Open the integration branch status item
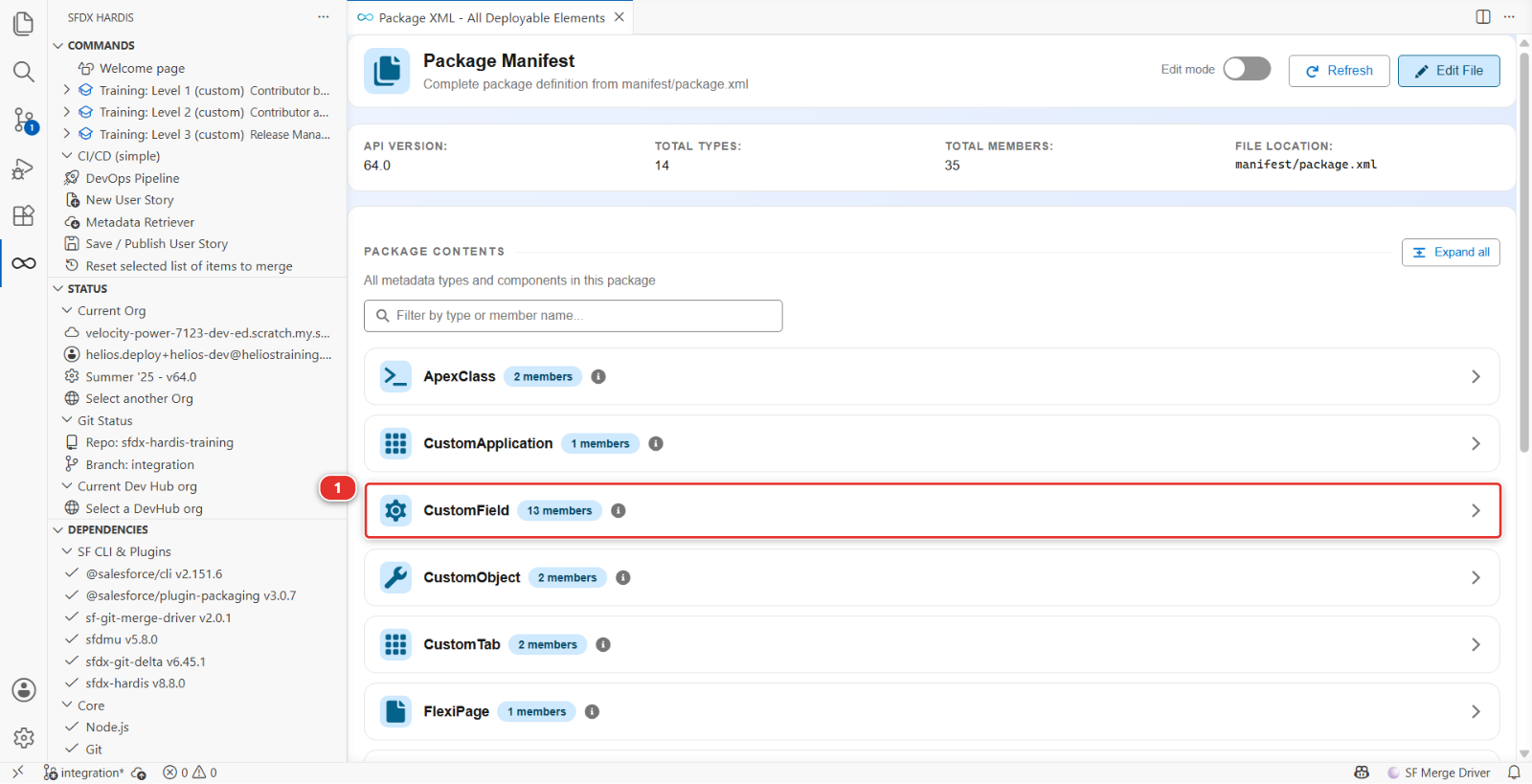The width and height of the screenshot is (1532, 784). click(x=84, y=773)
